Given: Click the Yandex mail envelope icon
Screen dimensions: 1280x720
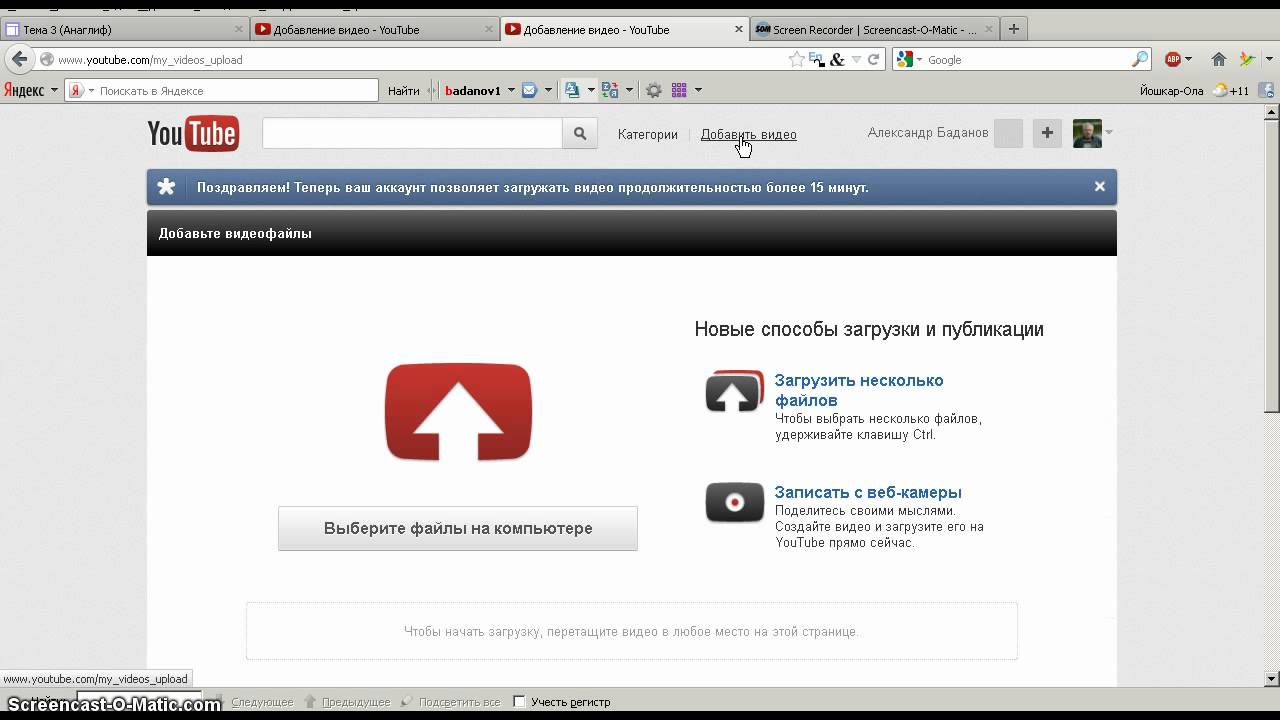Looking at the screenshot, I should pyautogui.click(x=530, y=90).
